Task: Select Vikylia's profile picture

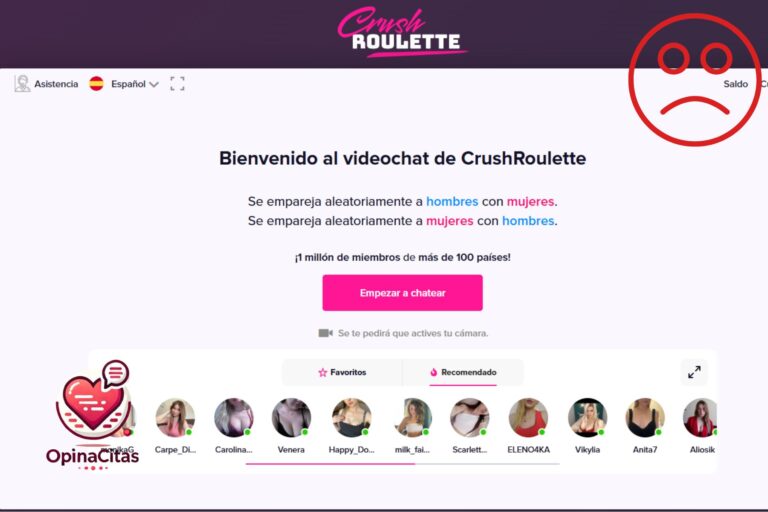Action: (x=587, y=417)
